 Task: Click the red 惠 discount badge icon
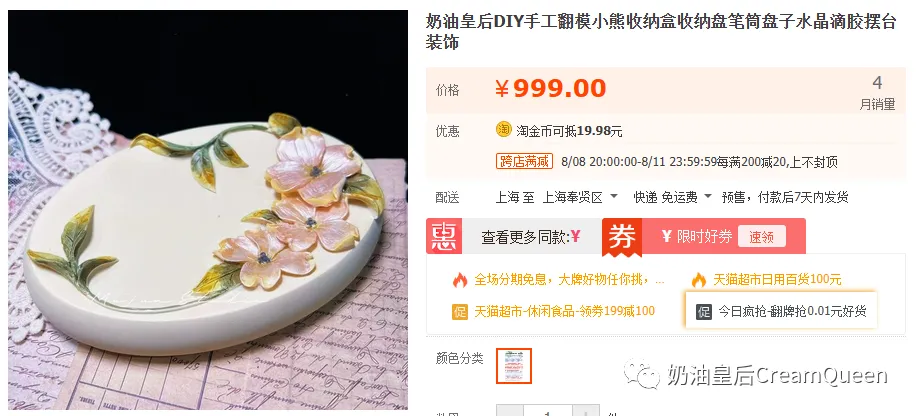444,236
